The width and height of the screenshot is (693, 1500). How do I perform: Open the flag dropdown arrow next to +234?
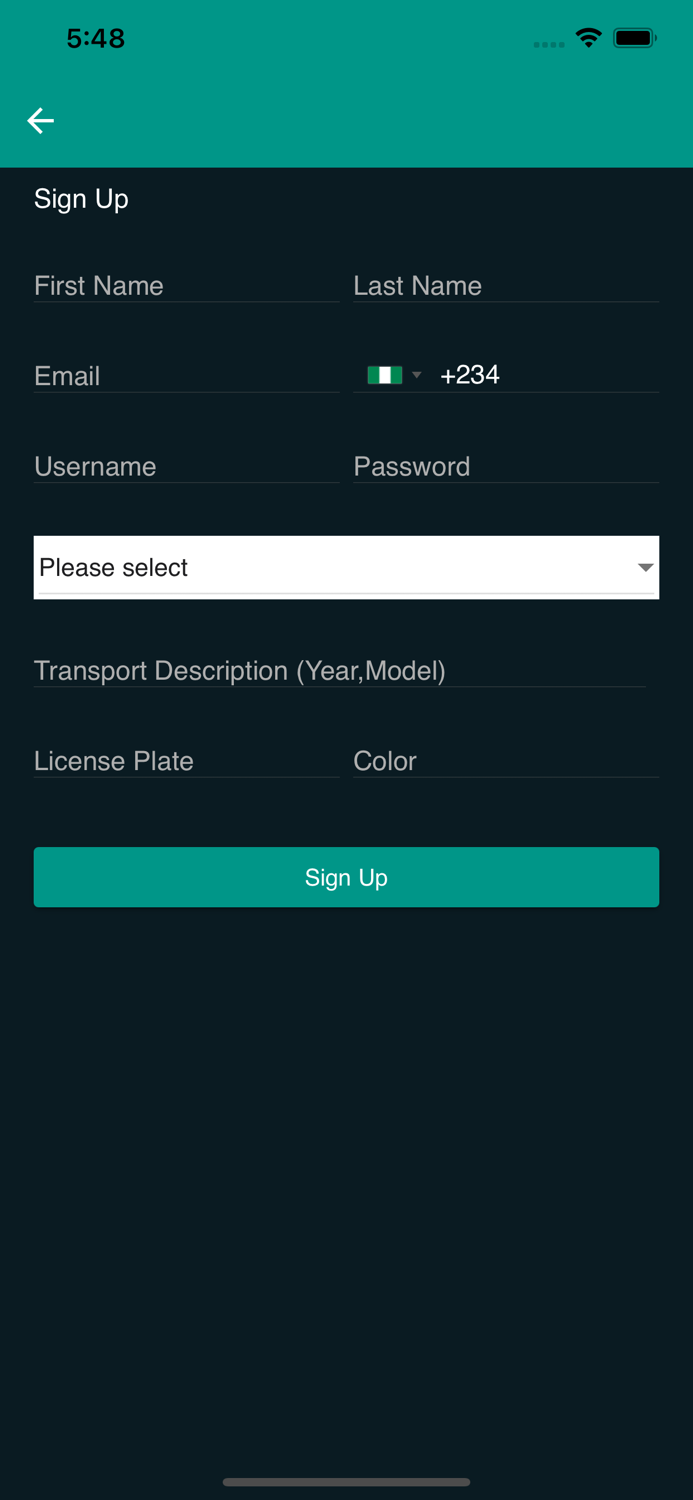(x=417, y=375)
